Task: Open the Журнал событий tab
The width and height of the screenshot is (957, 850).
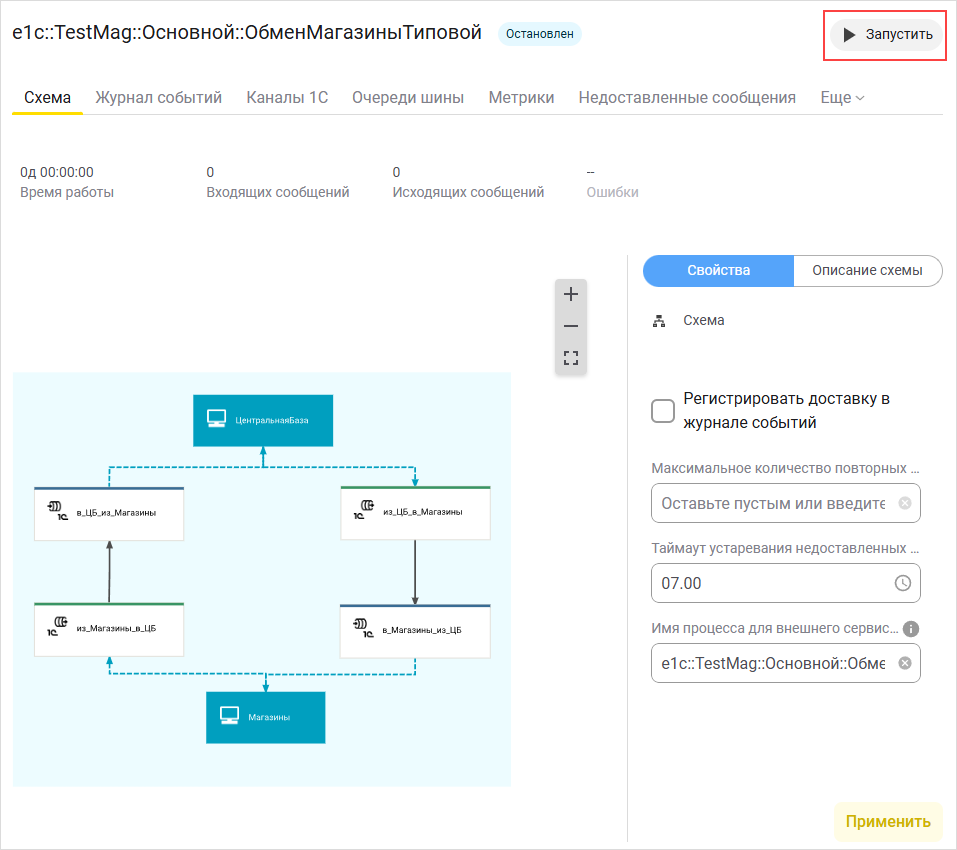Action: click(x=158, y=98)
